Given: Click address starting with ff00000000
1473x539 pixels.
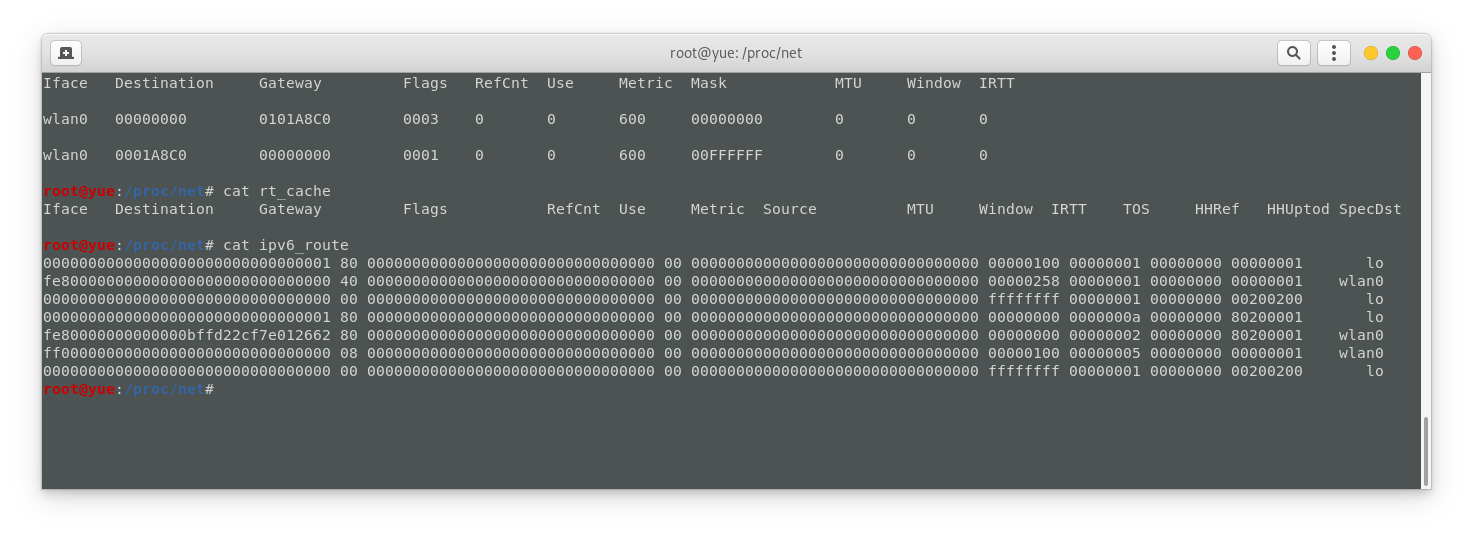Looking at the screenshot, I should click(x=187, y=353).
